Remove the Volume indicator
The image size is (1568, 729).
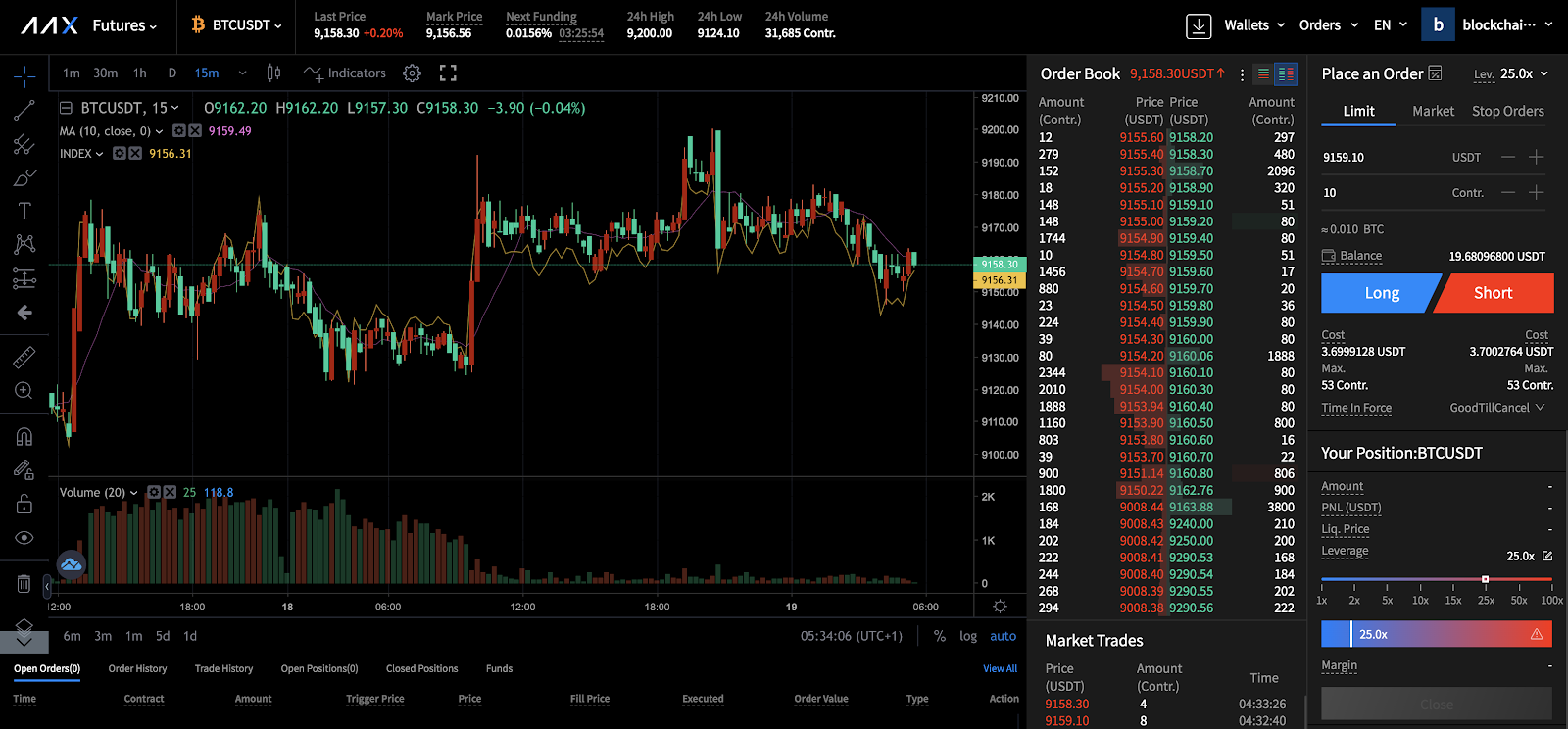pos(170,493)
